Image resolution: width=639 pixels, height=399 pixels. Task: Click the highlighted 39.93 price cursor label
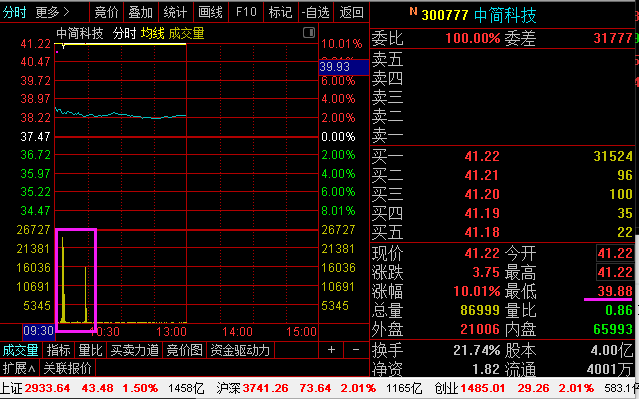coord(344,67)
